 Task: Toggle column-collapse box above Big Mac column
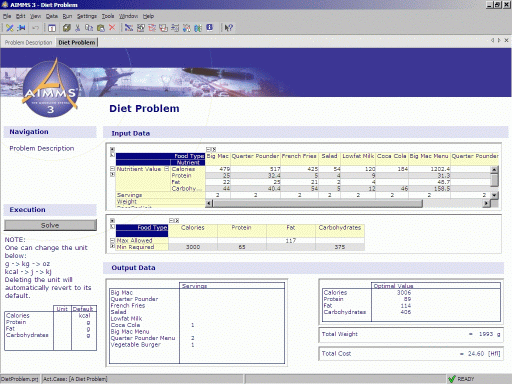(x=208, y=149)
